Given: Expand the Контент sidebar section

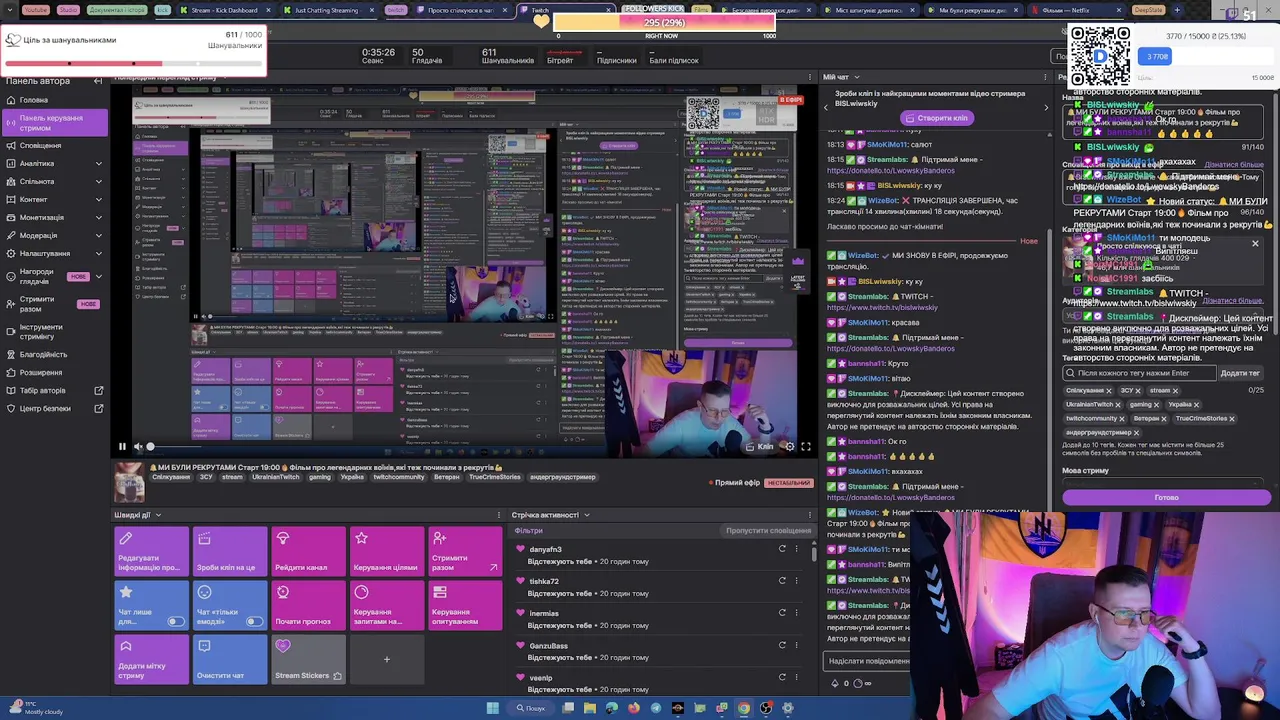Looking at the screenshot, I should [98, 200].
